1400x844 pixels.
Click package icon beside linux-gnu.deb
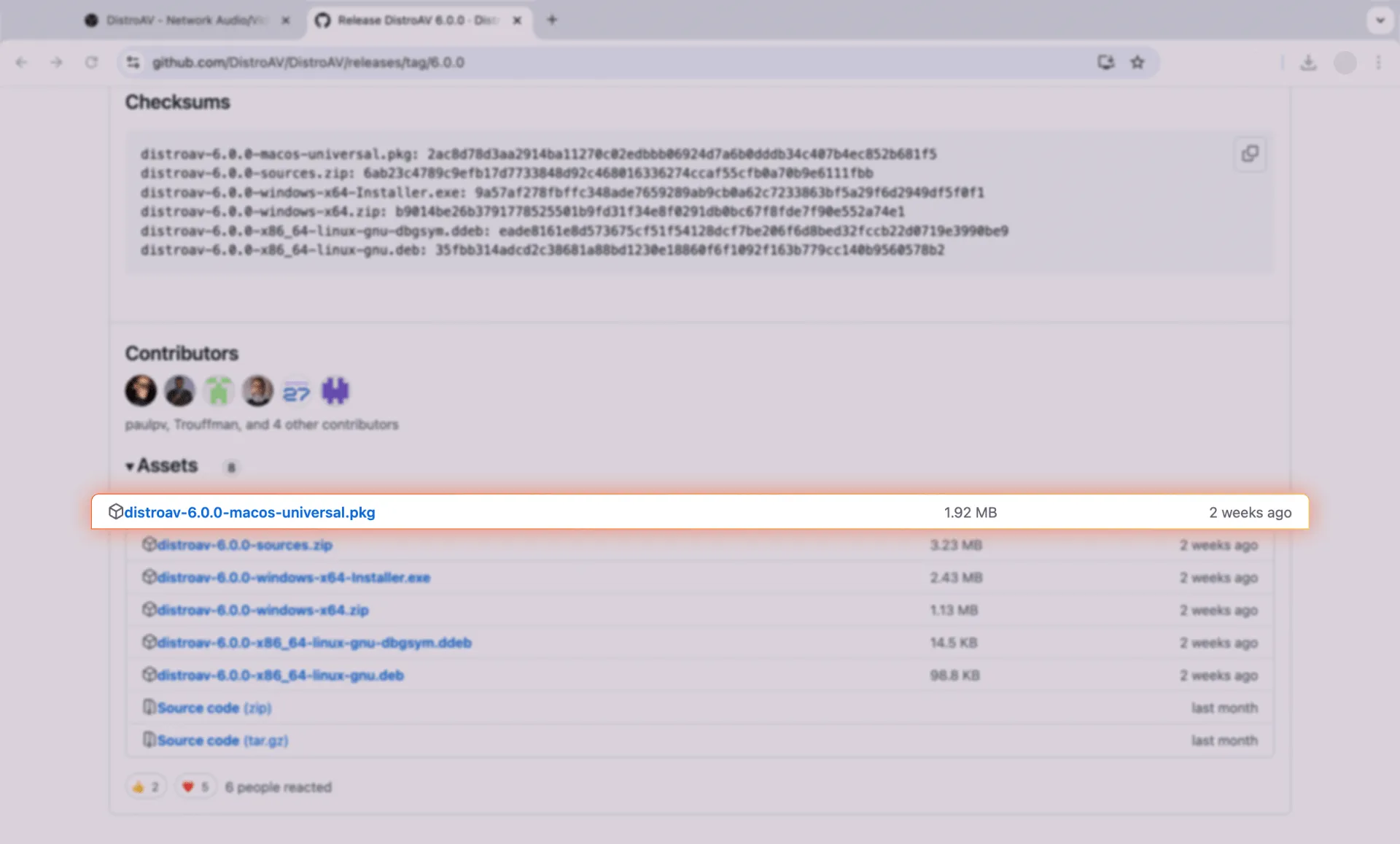[149, 675]
